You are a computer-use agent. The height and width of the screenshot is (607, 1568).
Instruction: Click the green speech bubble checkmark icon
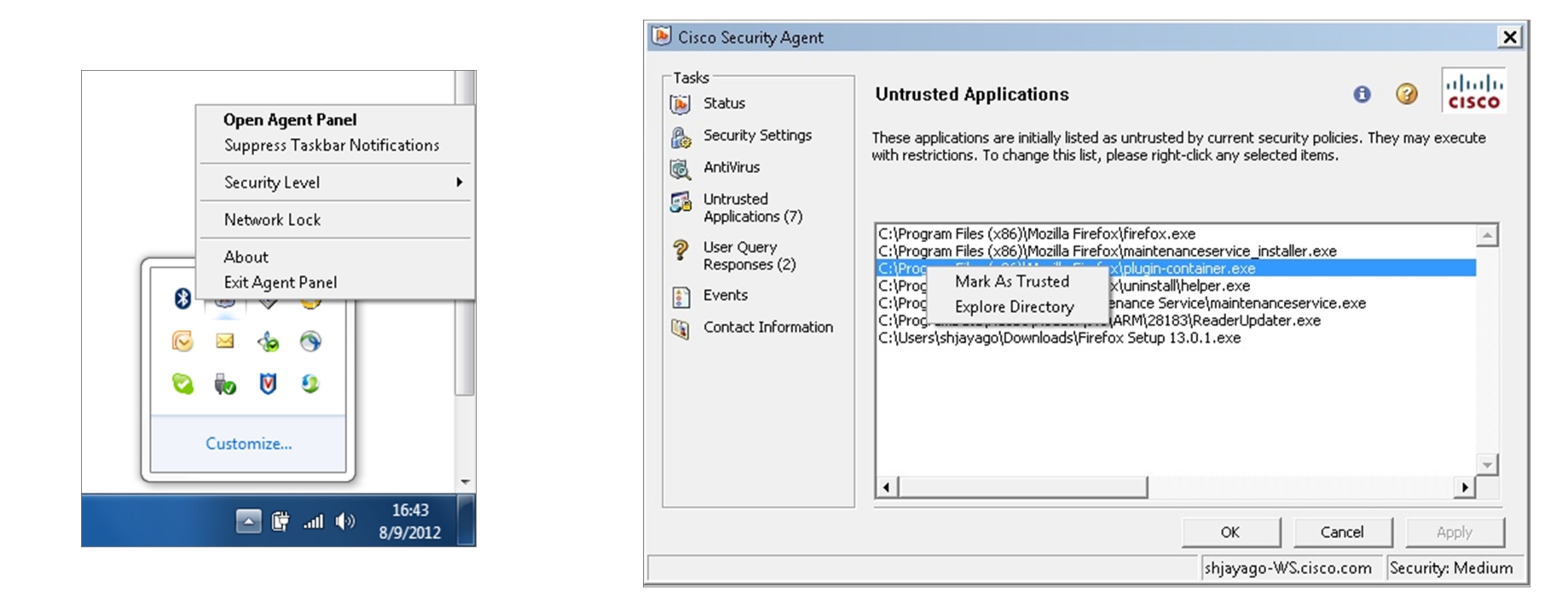pos(182,384)
